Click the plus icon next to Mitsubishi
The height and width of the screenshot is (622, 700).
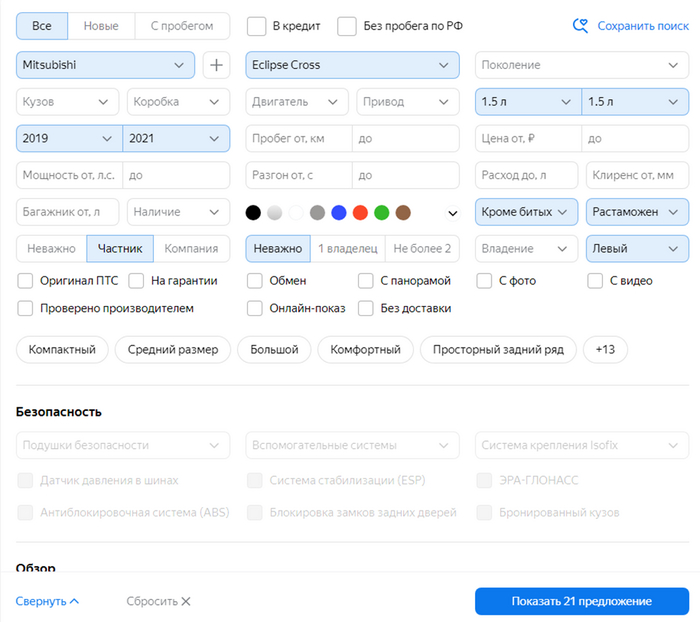(216, 65)
